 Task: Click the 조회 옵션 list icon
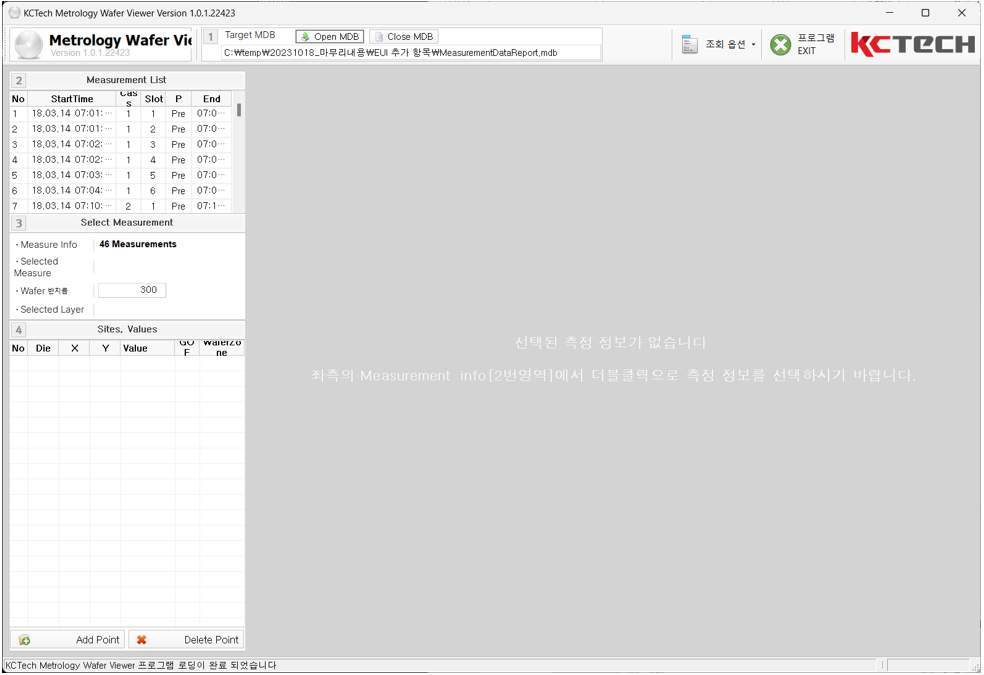click(x=689, y=45)
